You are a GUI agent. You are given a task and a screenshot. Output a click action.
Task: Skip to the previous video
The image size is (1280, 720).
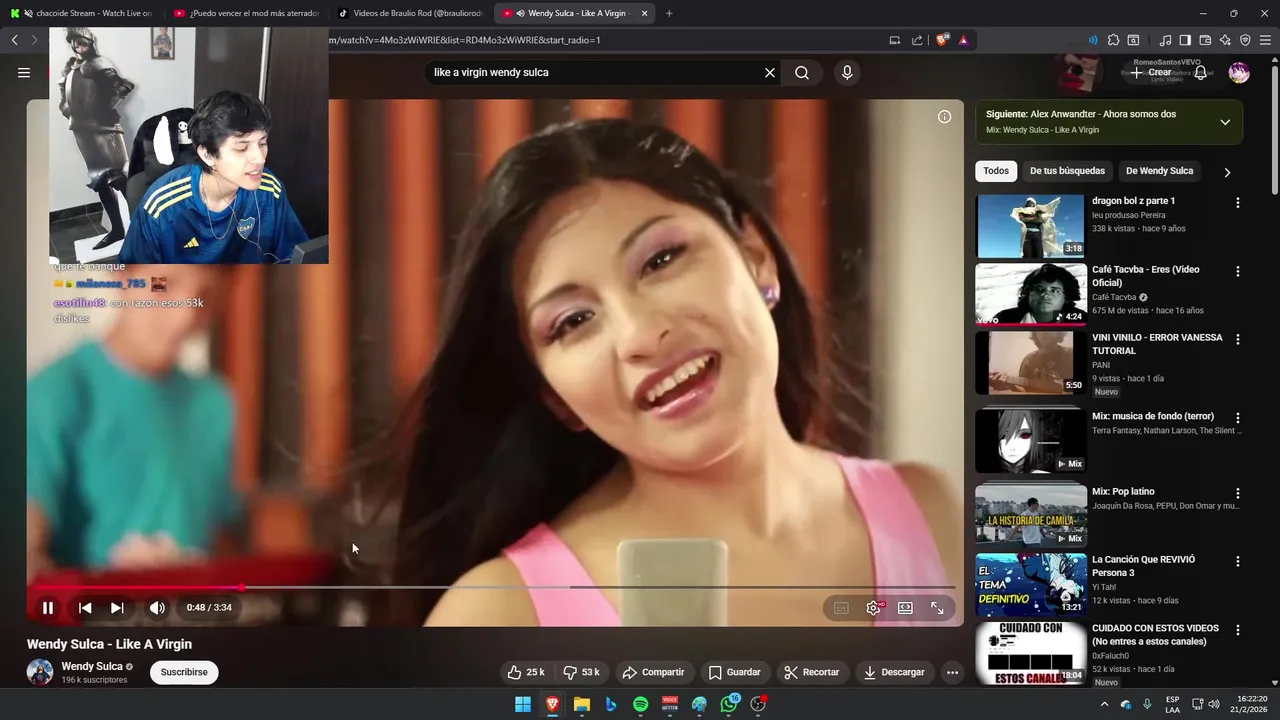85,608
